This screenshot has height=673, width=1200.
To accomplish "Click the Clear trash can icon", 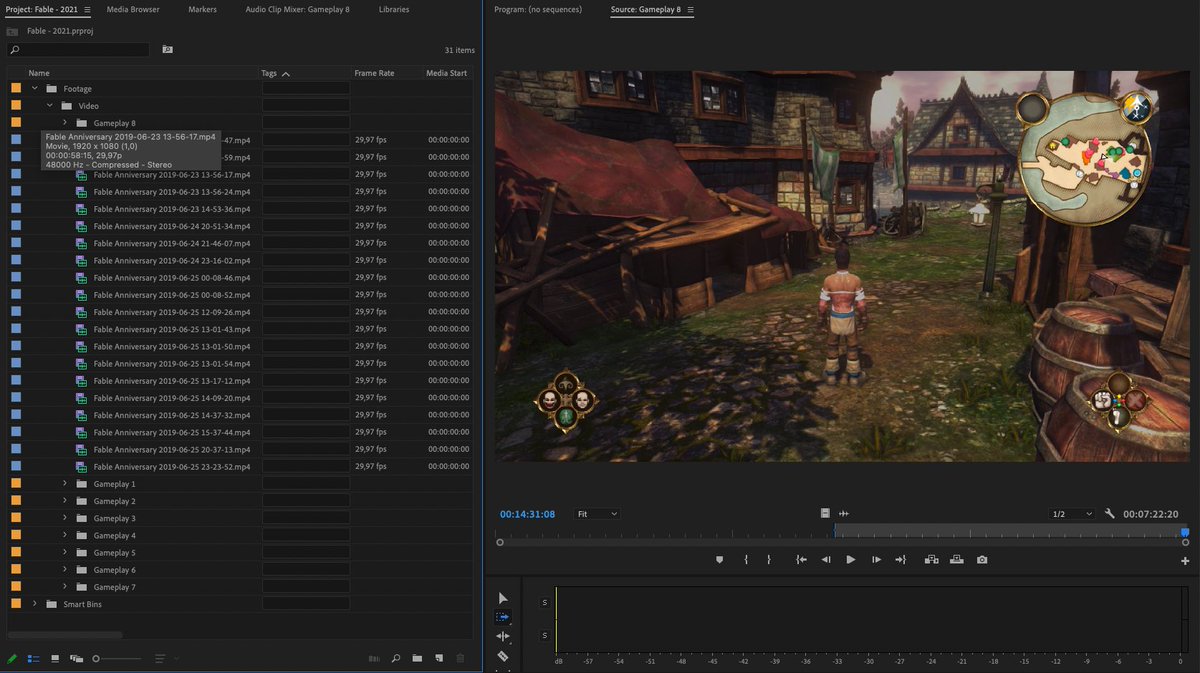I will pos(460,659).
